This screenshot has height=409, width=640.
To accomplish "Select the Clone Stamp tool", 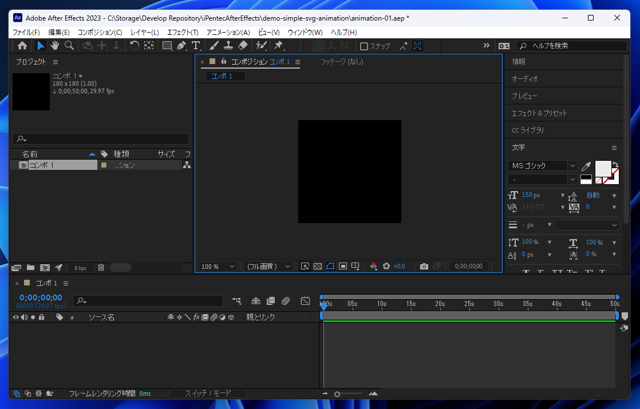I will 228,46.
